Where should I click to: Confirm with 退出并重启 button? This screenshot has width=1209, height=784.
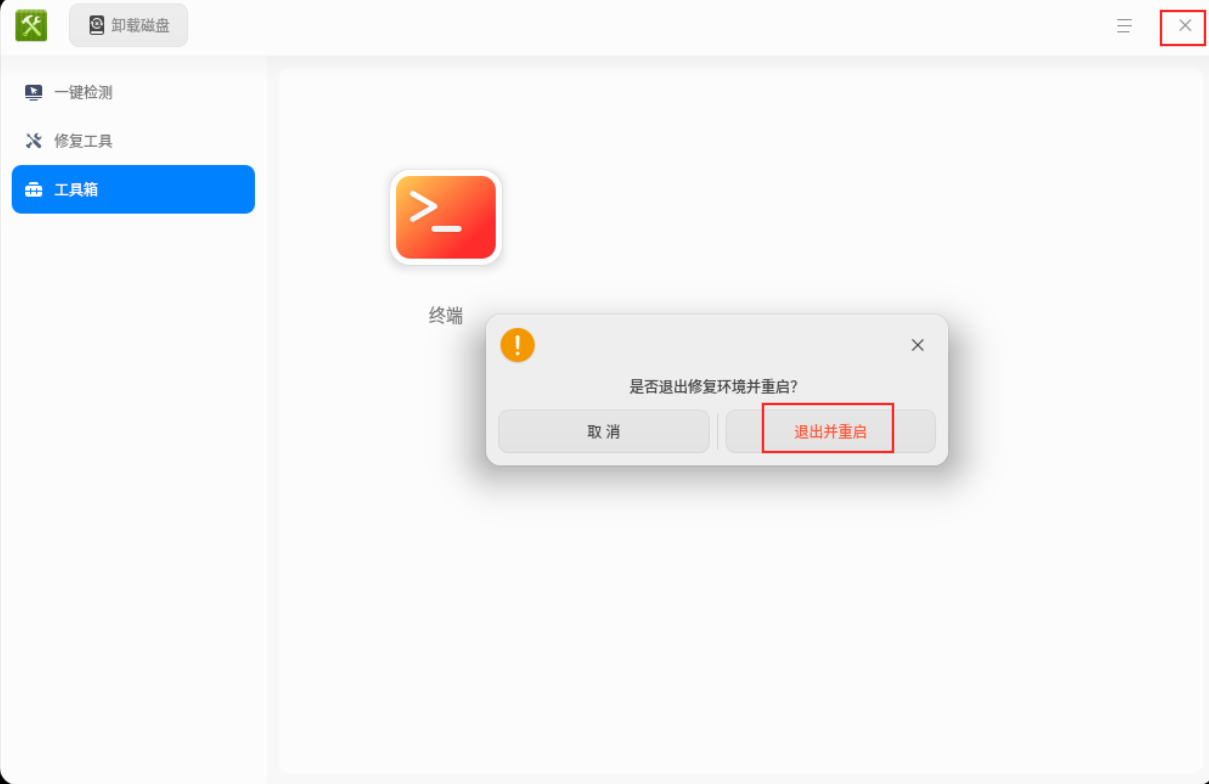click(830, 432)
